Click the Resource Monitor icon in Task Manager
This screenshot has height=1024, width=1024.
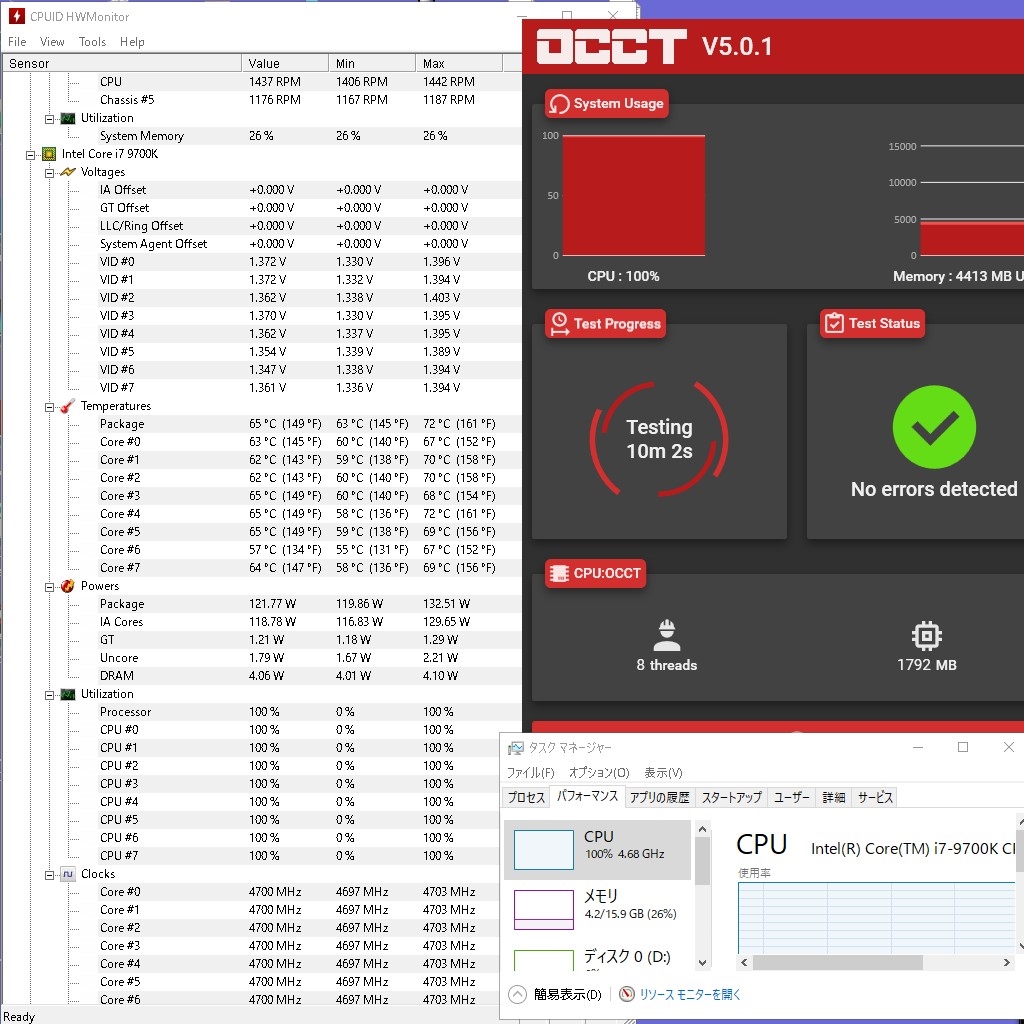click(626, 994)
